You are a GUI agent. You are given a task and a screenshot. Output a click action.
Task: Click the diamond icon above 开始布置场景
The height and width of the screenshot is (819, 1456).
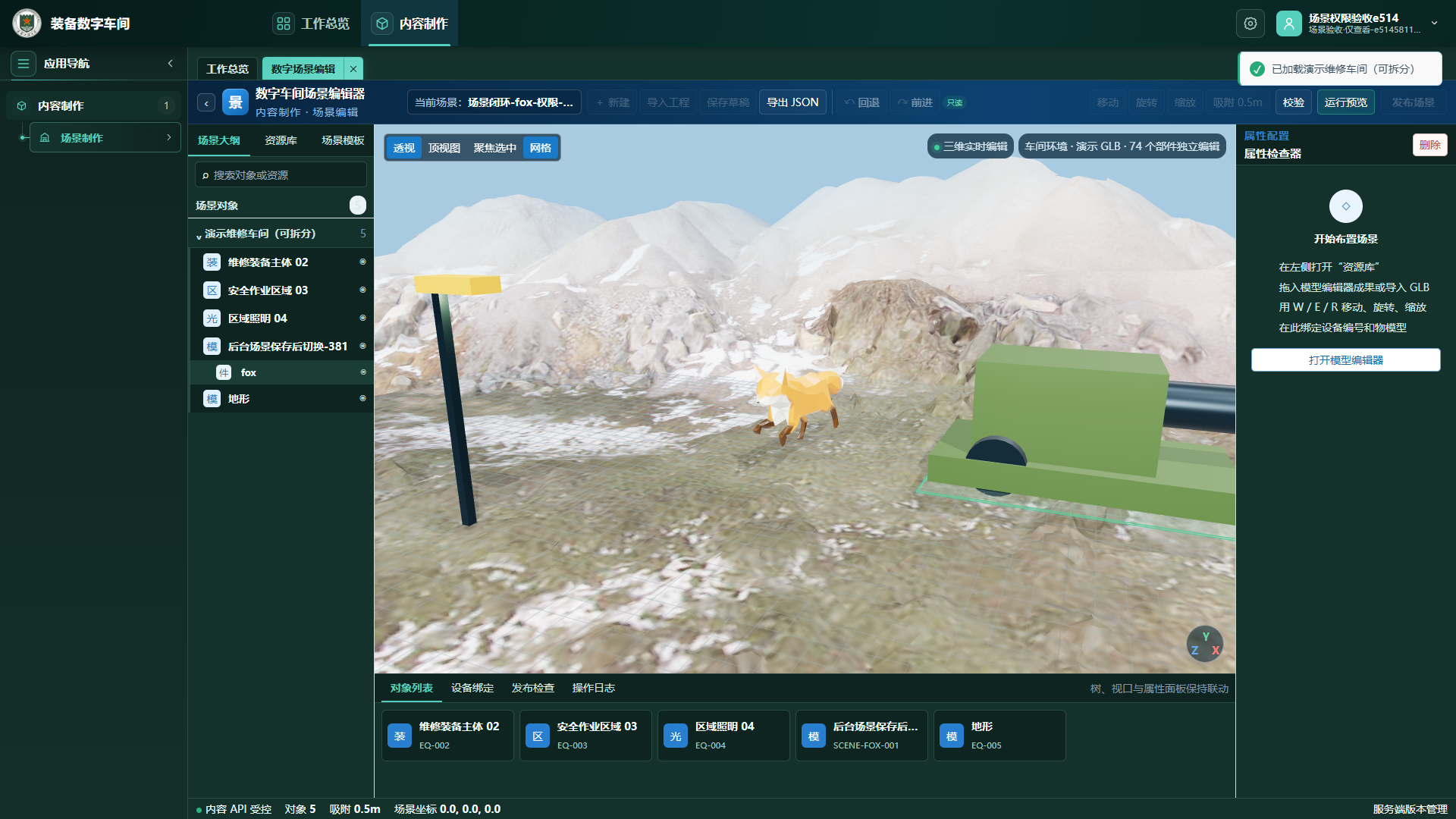click(1346, 206)
